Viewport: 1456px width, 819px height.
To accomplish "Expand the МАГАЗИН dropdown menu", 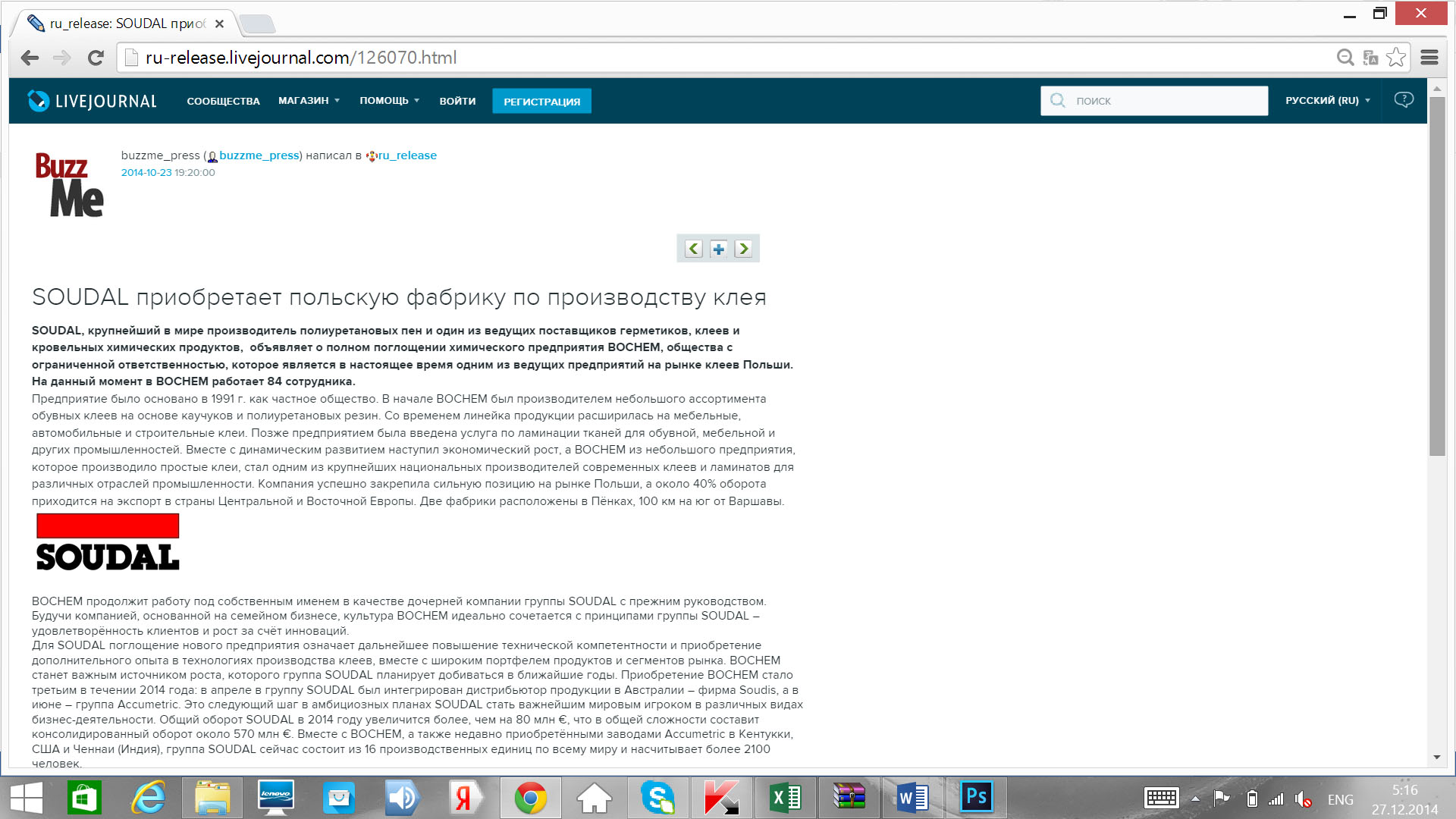I will coord(309,101).
